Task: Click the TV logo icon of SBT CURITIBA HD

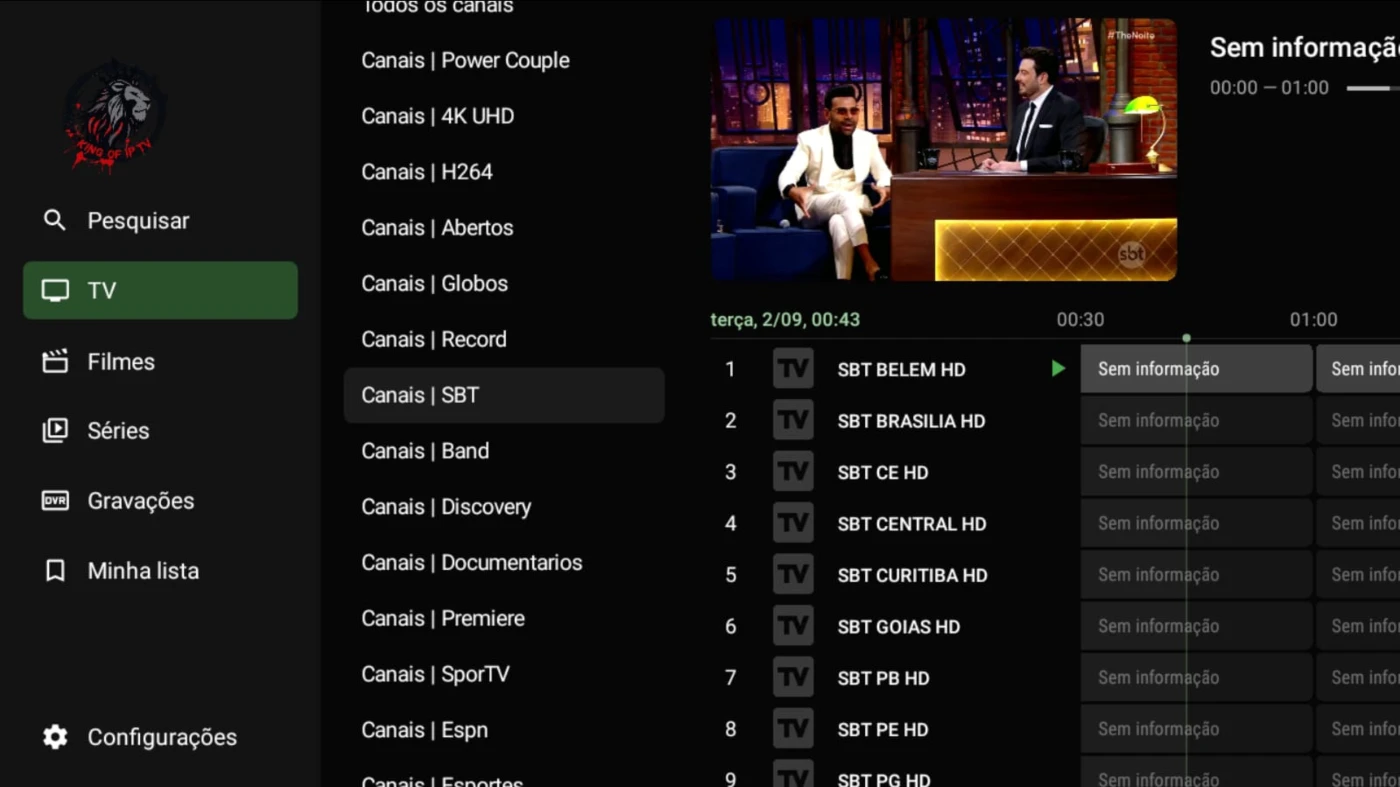Action: tap(793, 575)
